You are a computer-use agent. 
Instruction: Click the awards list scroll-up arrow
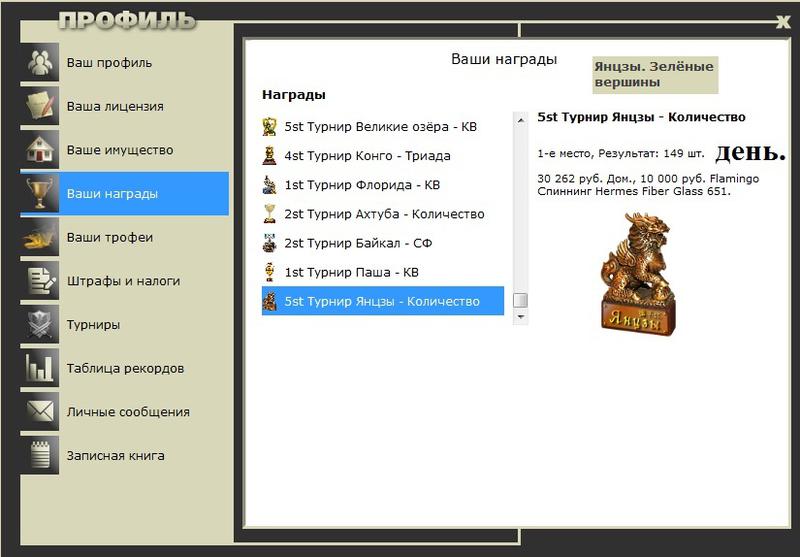point(520,120)
